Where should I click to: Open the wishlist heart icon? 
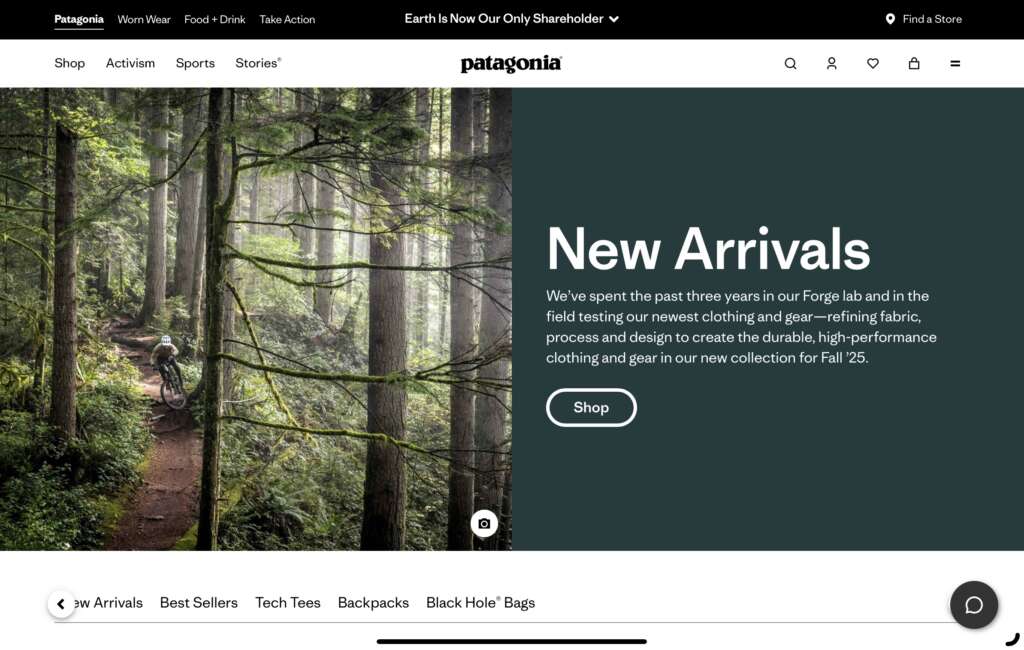click(872, 63)
